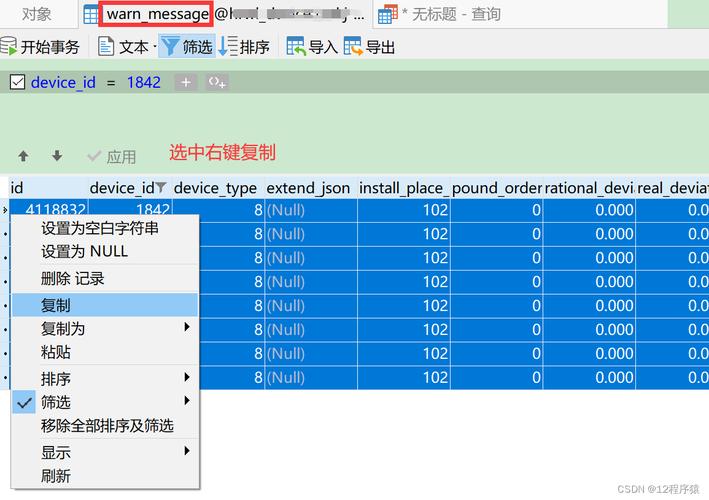Click the first row's current-record arrow indicator
709x500 pixels.
coord(5,210)
